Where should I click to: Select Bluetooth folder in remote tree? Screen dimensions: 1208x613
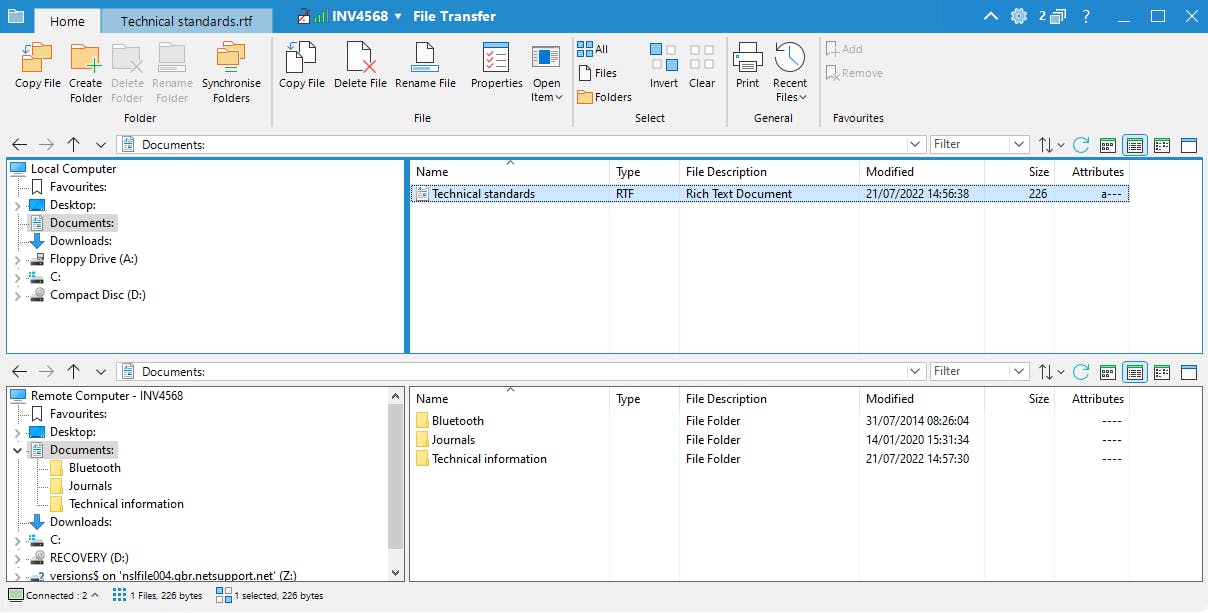(x=95, y=468)
